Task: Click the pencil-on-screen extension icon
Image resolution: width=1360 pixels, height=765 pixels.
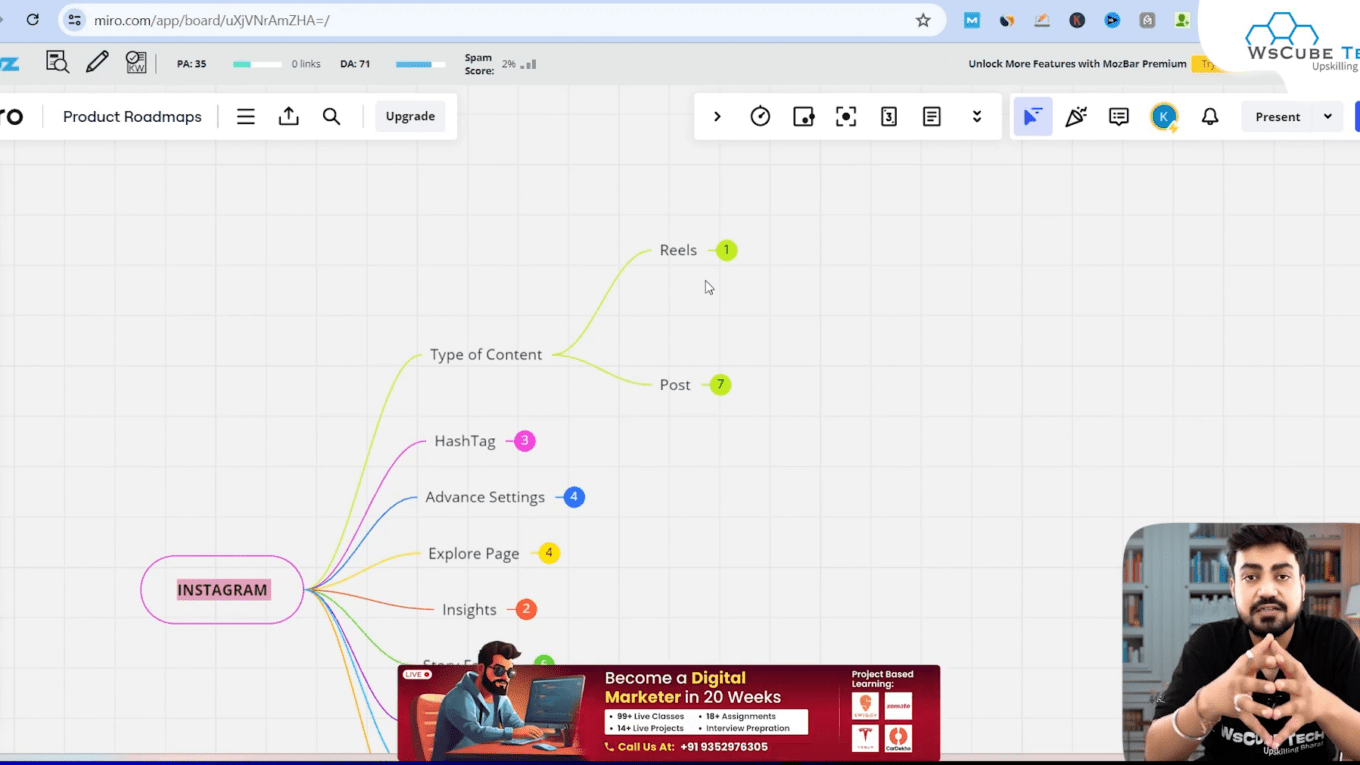Action: (x=1042, y=20)
